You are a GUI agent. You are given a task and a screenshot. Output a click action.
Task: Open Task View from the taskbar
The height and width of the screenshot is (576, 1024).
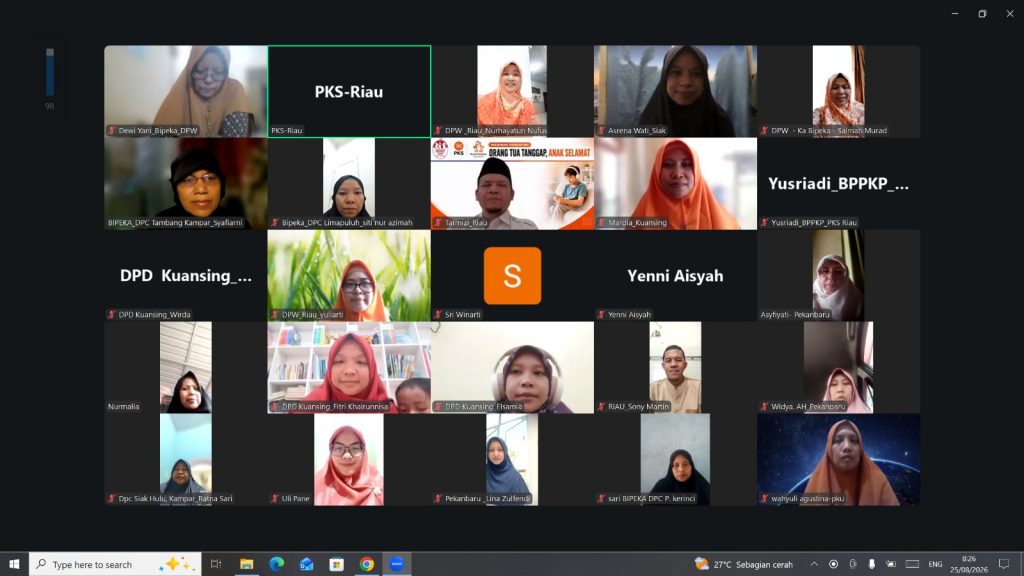coord(216,564)
